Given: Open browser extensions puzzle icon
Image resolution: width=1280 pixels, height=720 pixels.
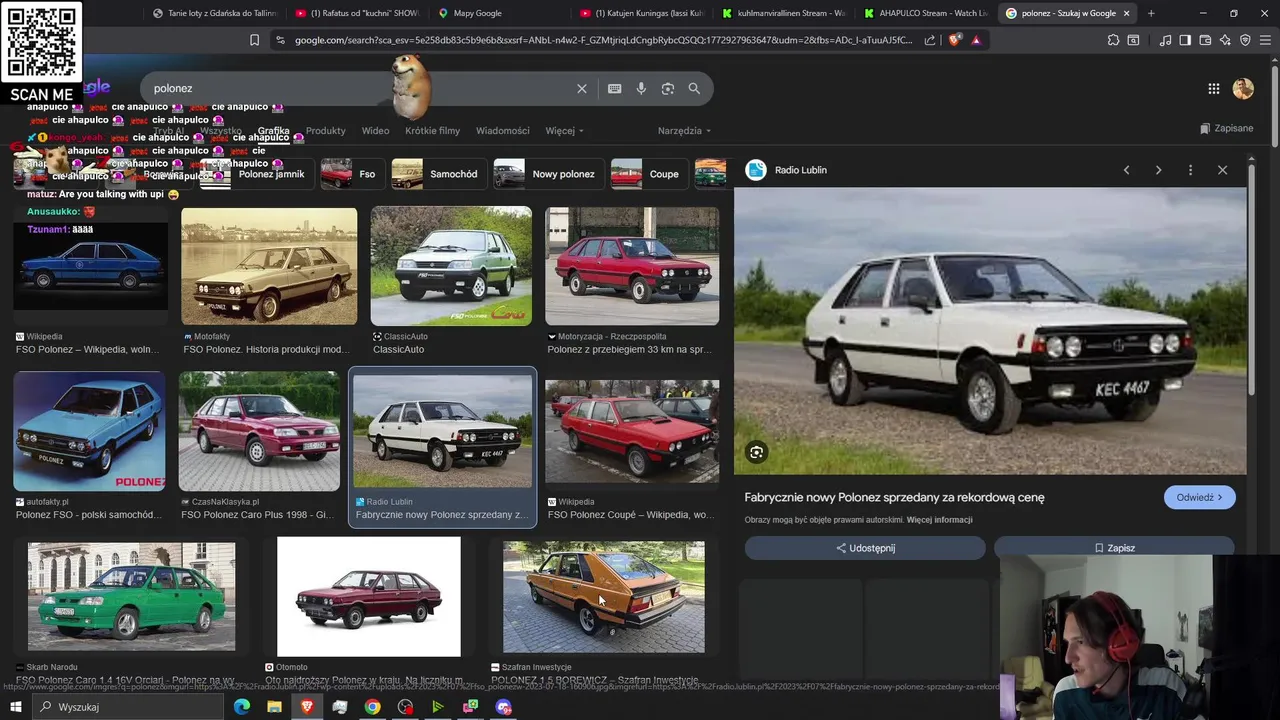Looking at the screenshot, I should coord(1113,40).
